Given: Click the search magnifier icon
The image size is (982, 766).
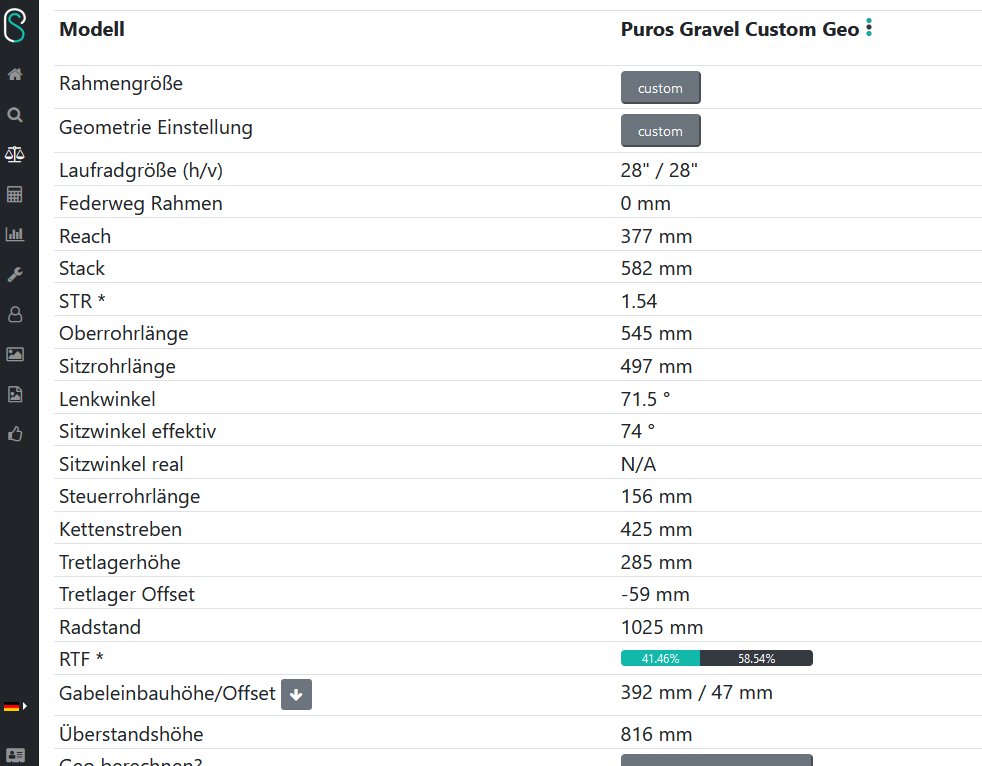Looking at the screenshot, I should tap(15, 115).
